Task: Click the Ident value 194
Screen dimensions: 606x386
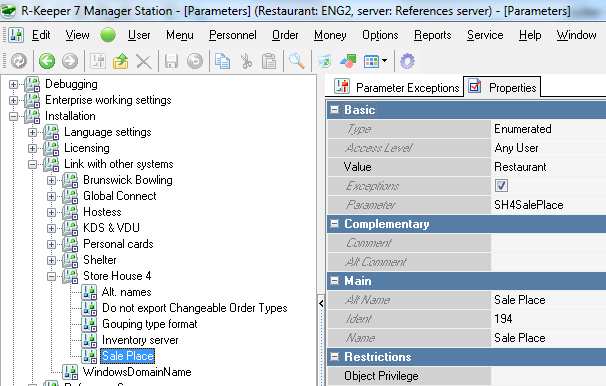Action: [x=503, y=319]
